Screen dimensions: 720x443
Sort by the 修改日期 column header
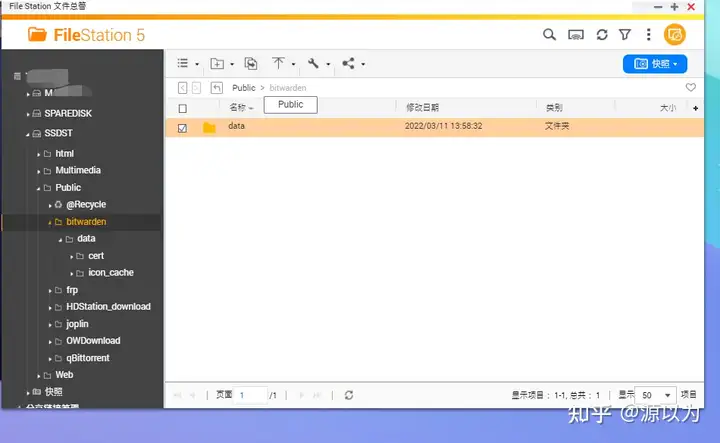(422, 107)
